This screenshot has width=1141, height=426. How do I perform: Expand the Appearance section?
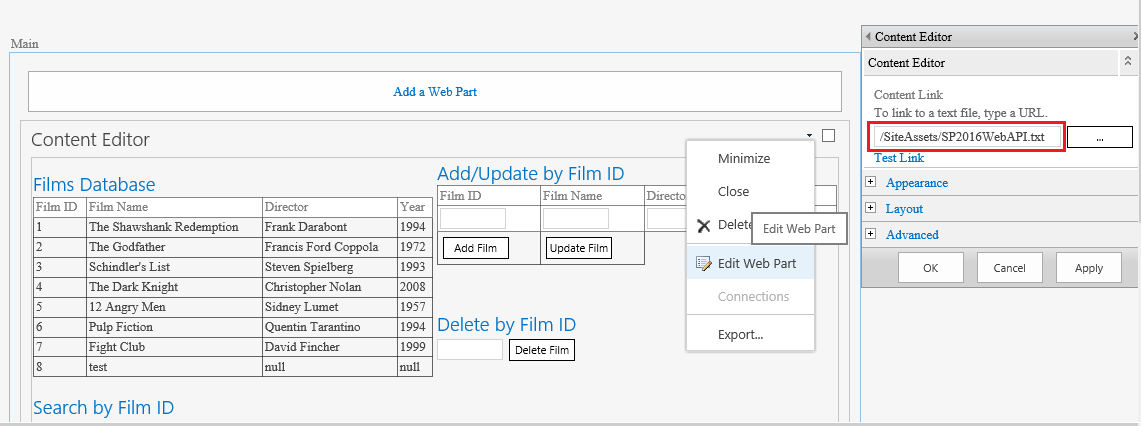[871, 183]
